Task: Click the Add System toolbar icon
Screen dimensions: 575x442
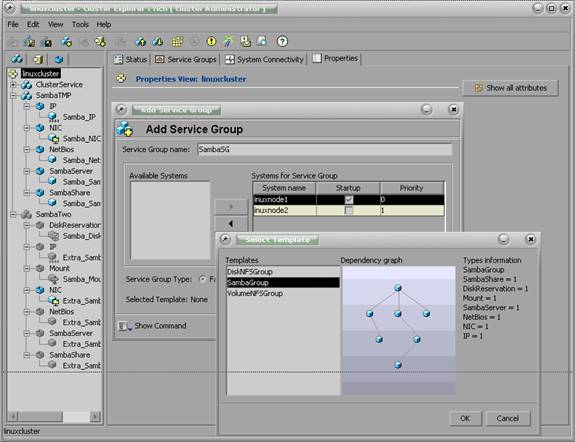Action: [100, 42]
